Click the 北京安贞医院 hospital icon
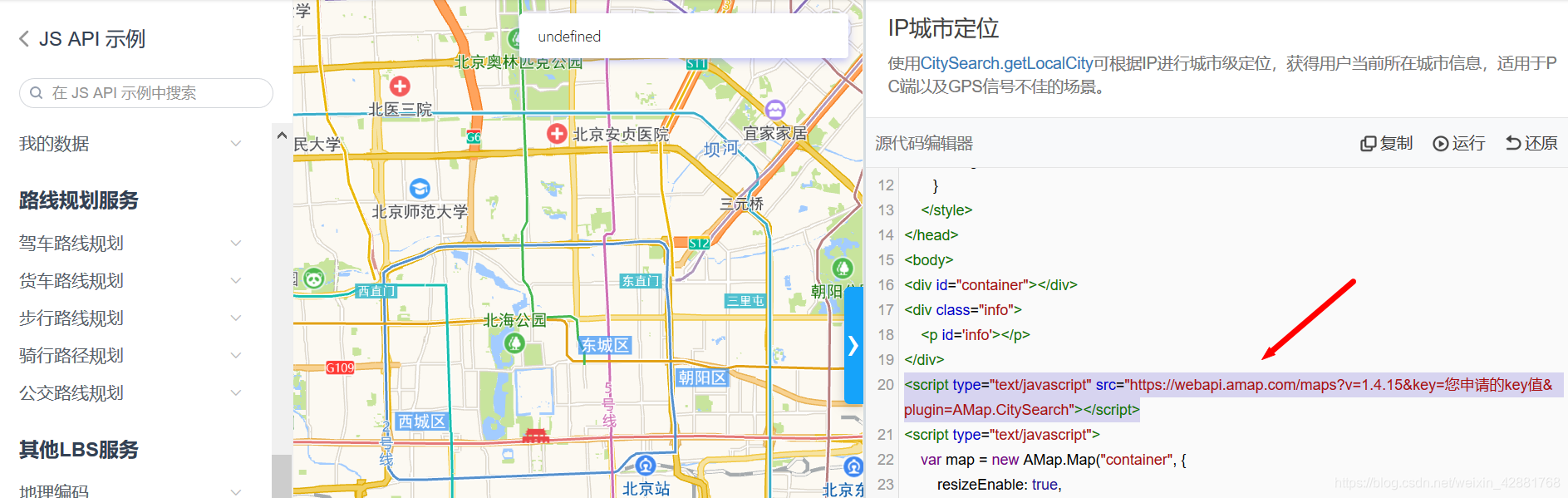 click(x=557, y=133)
